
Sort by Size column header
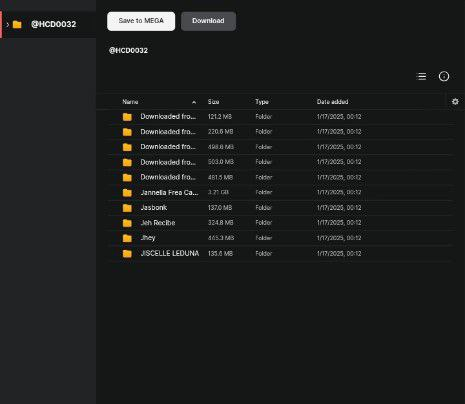tap(213, 102)
